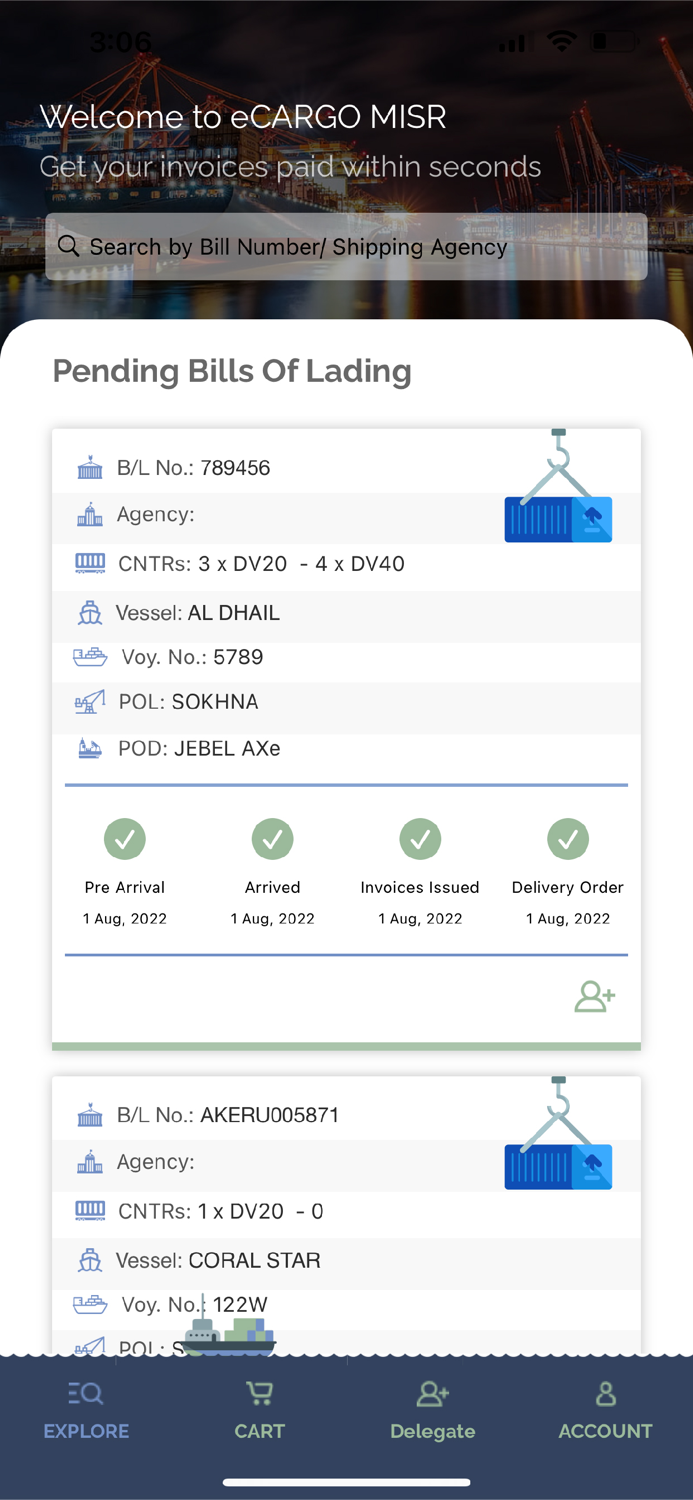Tap the Arrived status checkmark
This screenshot has width=693, height=1500.
coord(272,839)
